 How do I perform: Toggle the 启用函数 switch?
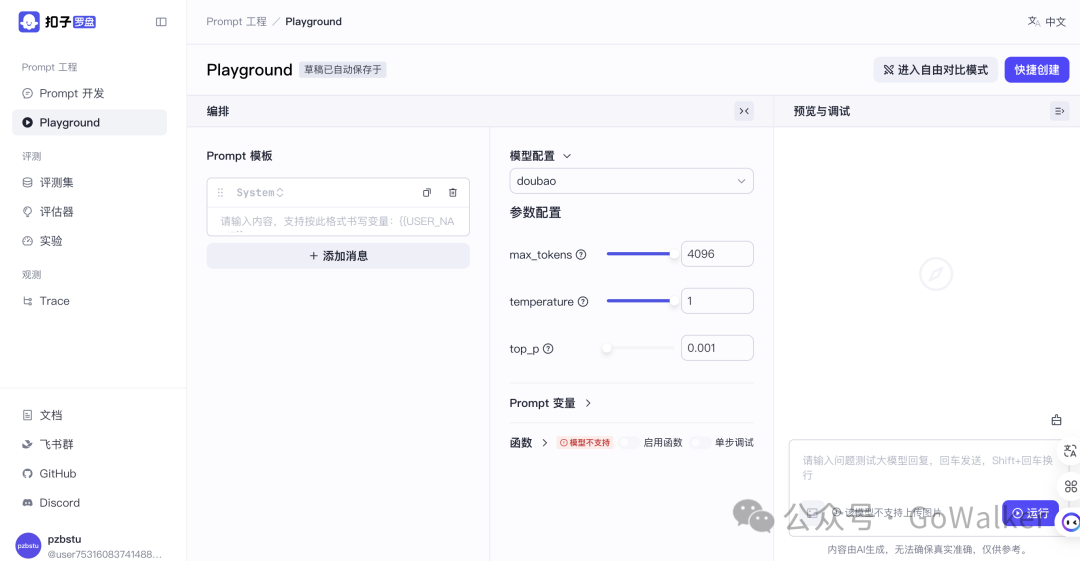coord(628,442)
